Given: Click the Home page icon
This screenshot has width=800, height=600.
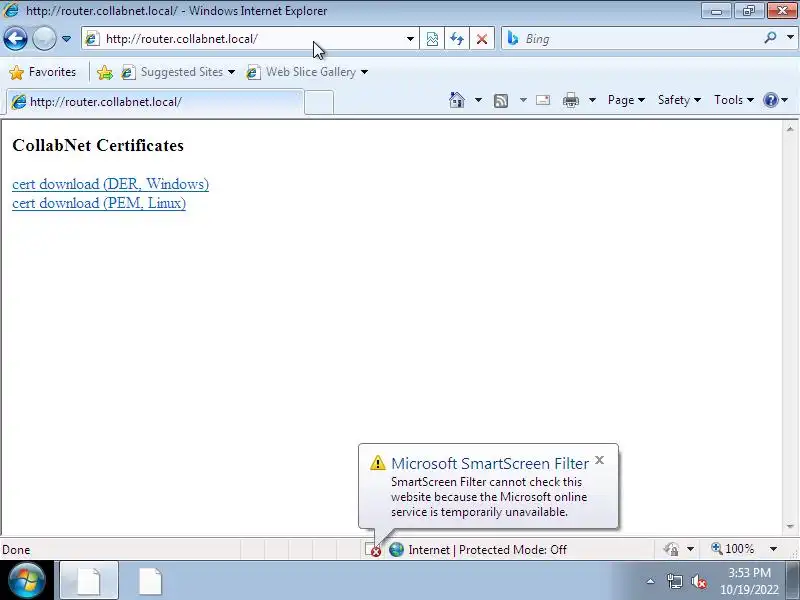Looking at the screenshot, I should 457,100.
